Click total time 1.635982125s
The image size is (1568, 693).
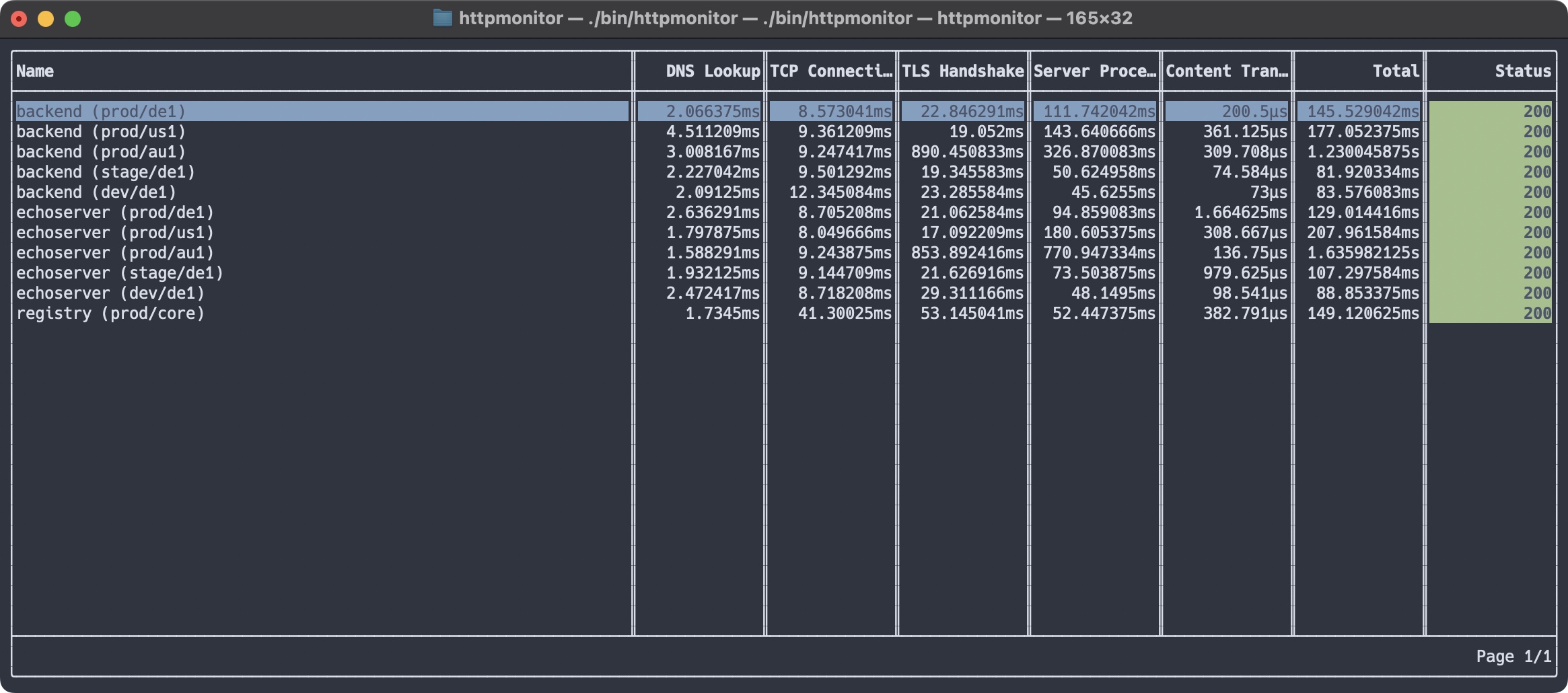point(1363,252)
